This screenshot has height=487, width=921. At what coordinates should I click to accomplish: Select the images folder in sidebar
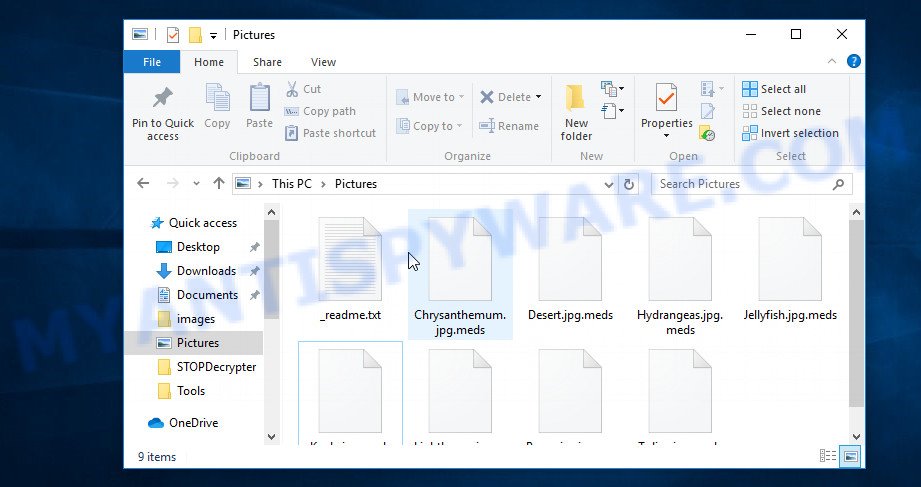point(196,319)
